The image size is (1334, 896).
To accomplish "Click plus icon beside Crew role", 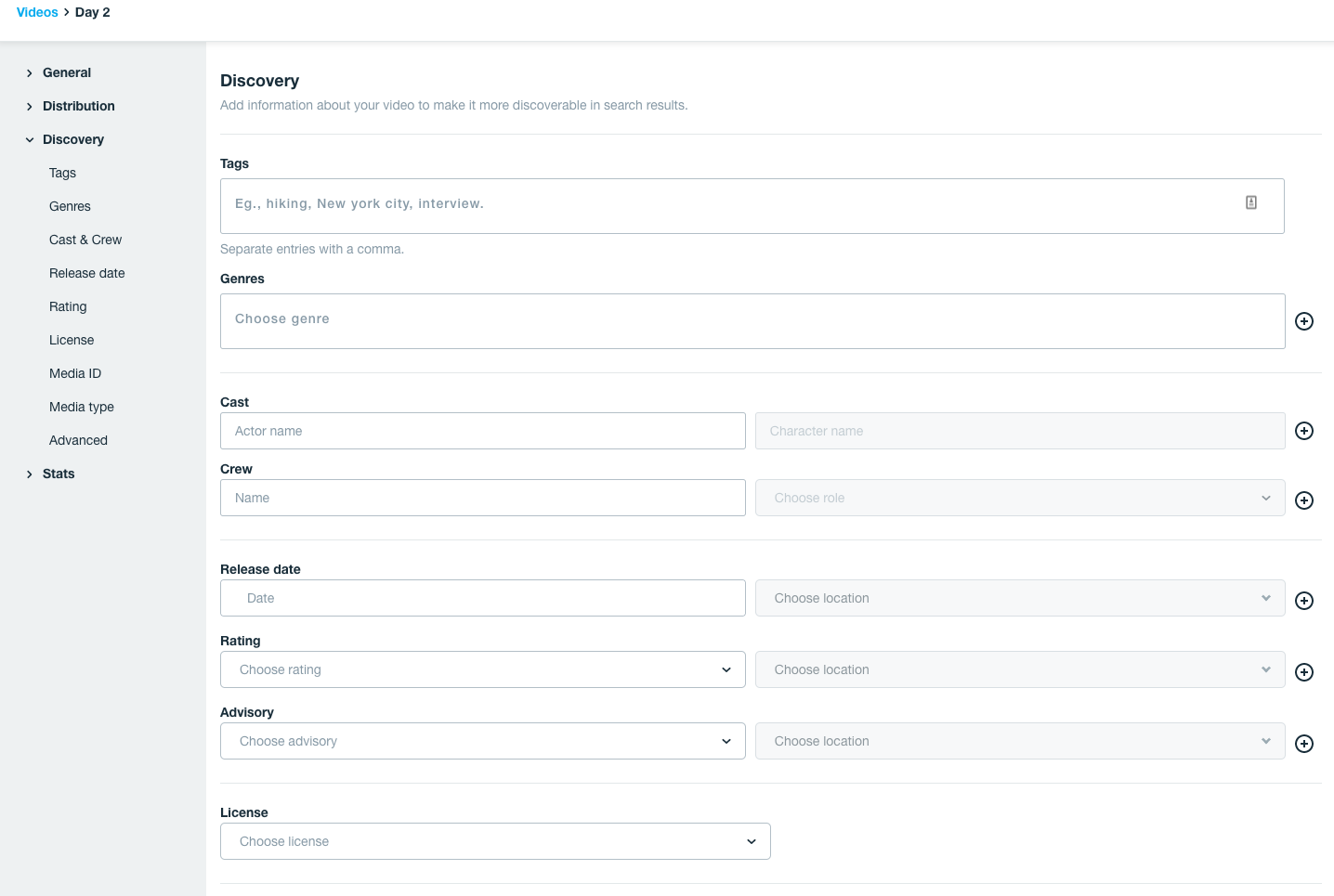I will [x=1304, y=500].
